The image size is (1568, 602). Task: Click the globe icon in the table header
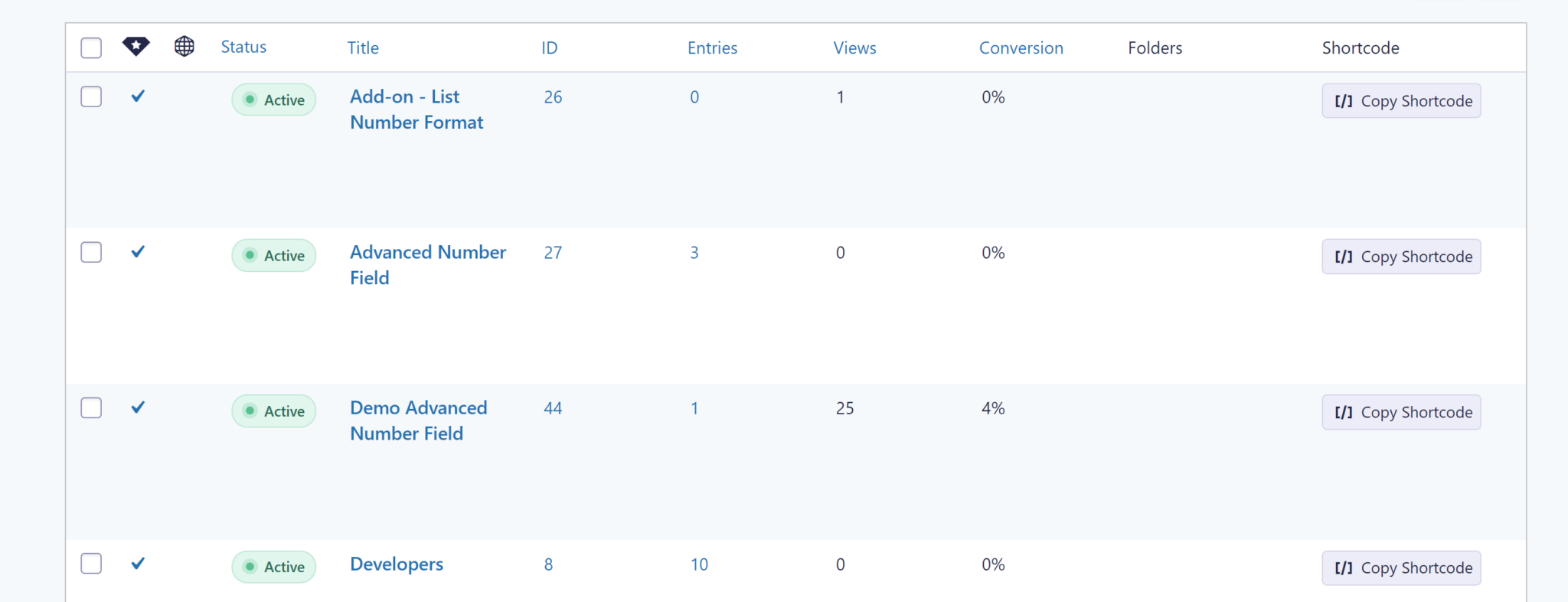click(x=184, y=46)
